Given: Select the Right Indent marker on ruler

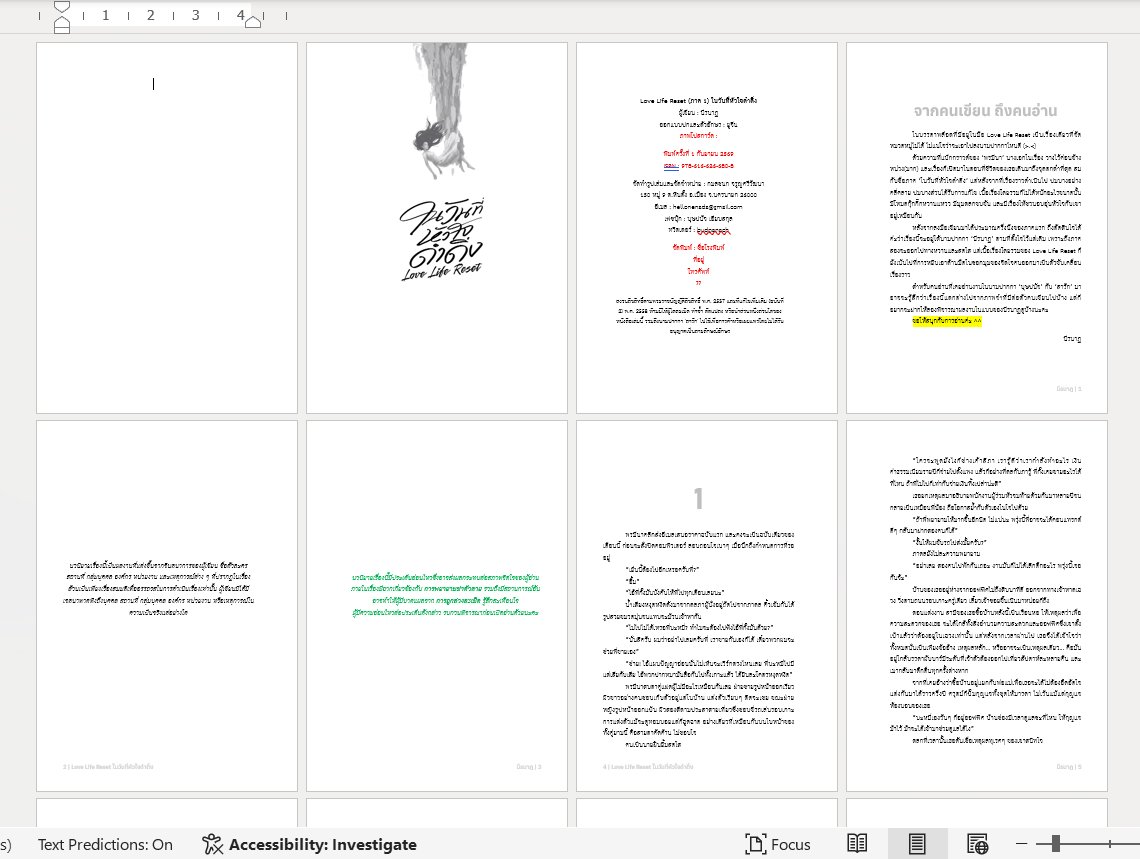Looking at the screenshot, I should tap(252, 22).
